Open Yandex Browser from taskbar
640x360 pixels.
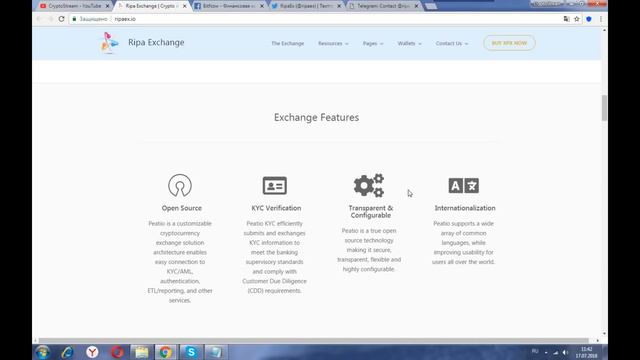92,352
